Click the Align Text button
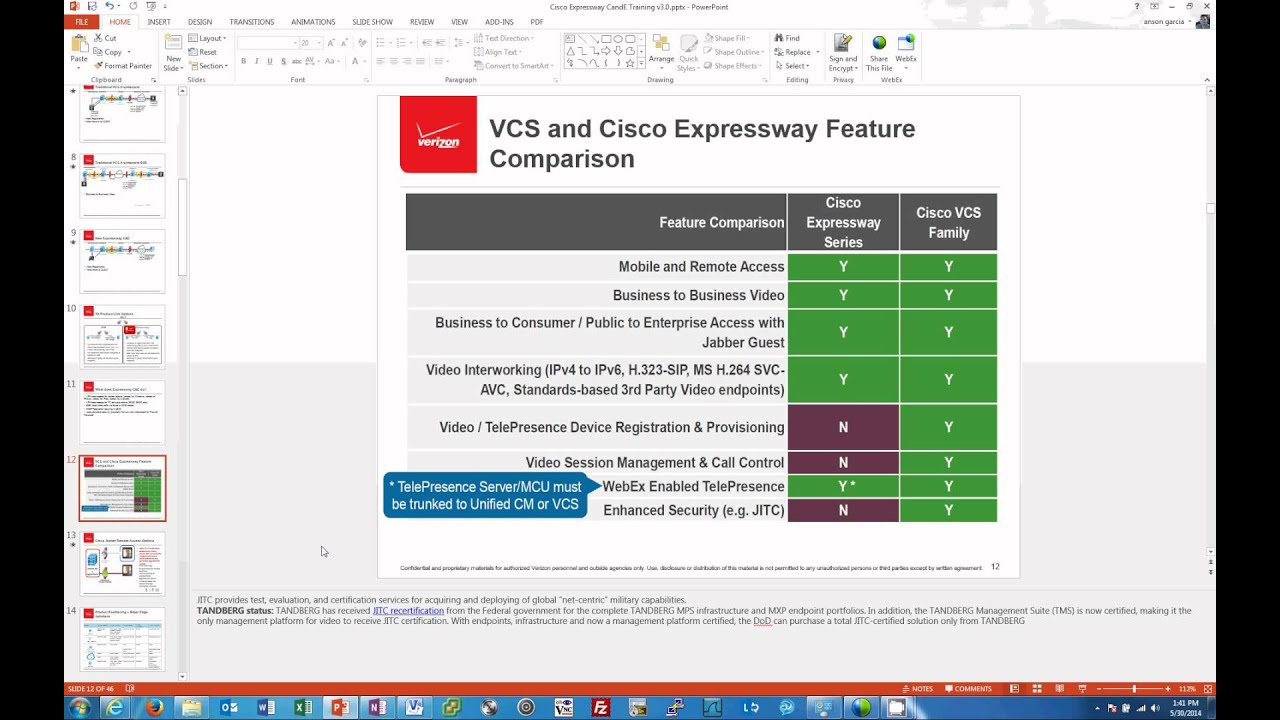This screenshot has height=720, width=1280. click(499, 52)
